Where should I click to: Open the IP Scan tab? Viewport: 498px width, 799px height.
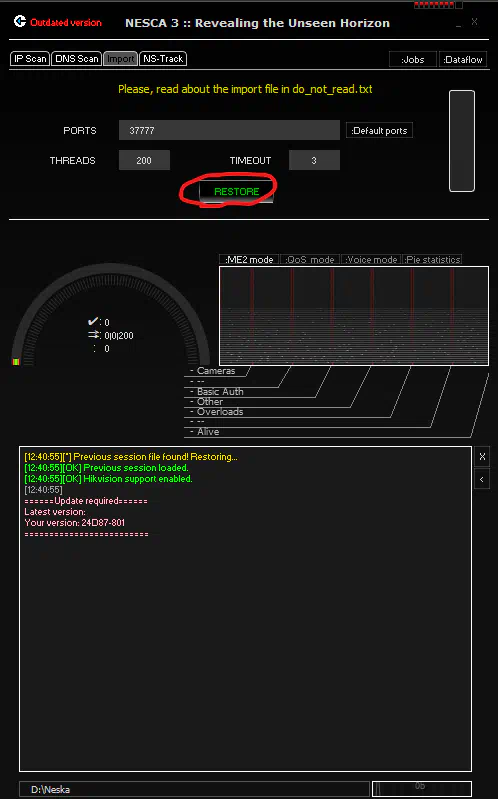click(30, 59)
